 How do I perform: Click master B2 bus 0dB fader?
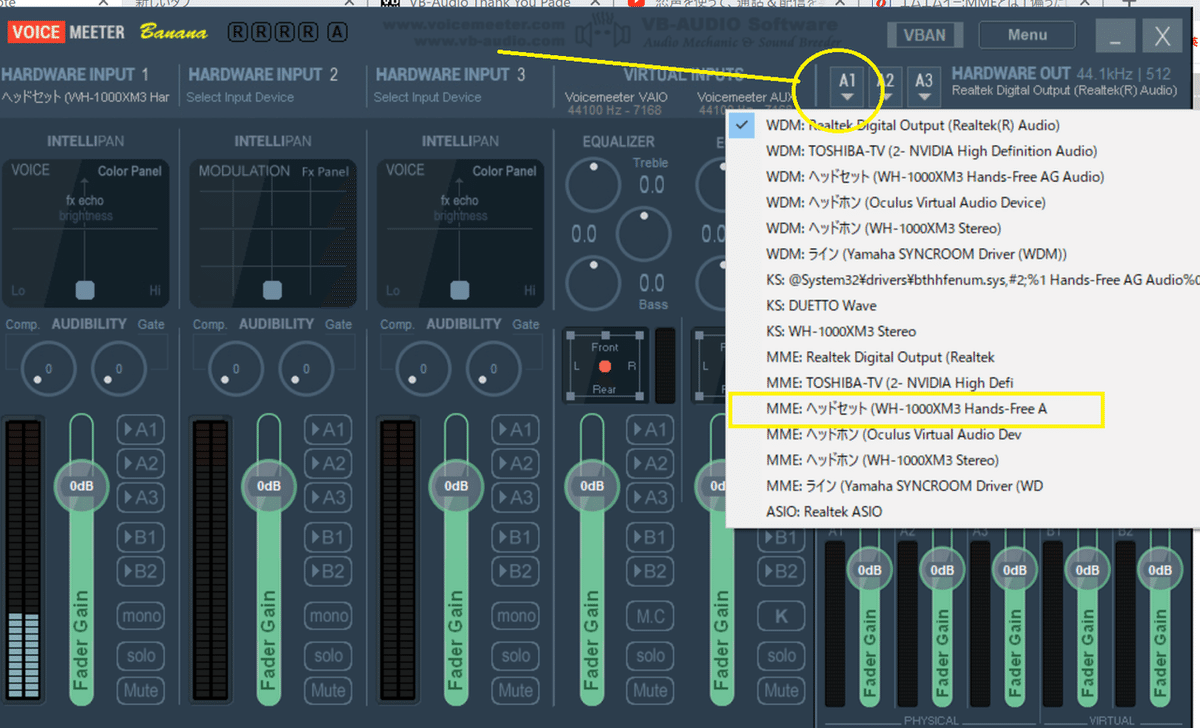click(x=1159, y=570)
